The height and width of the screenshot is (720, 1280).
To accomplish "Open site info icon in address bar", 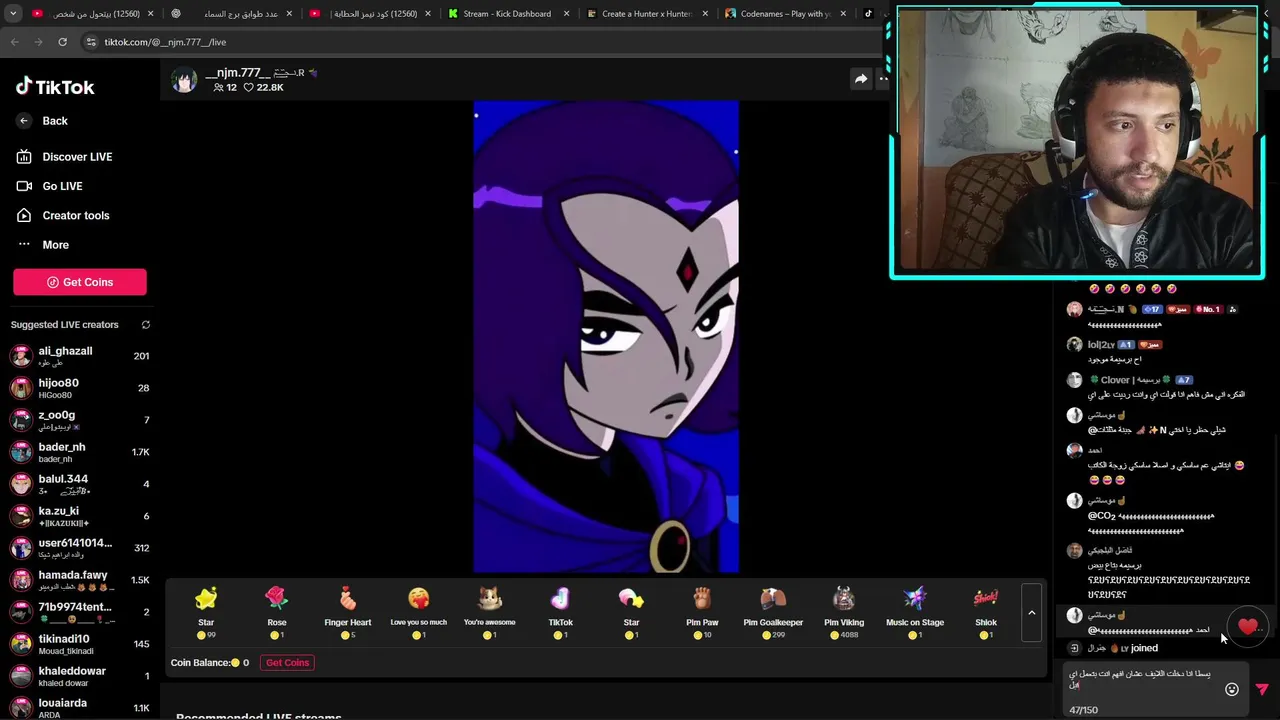I will pyautogui.click(x=91, y=42).
